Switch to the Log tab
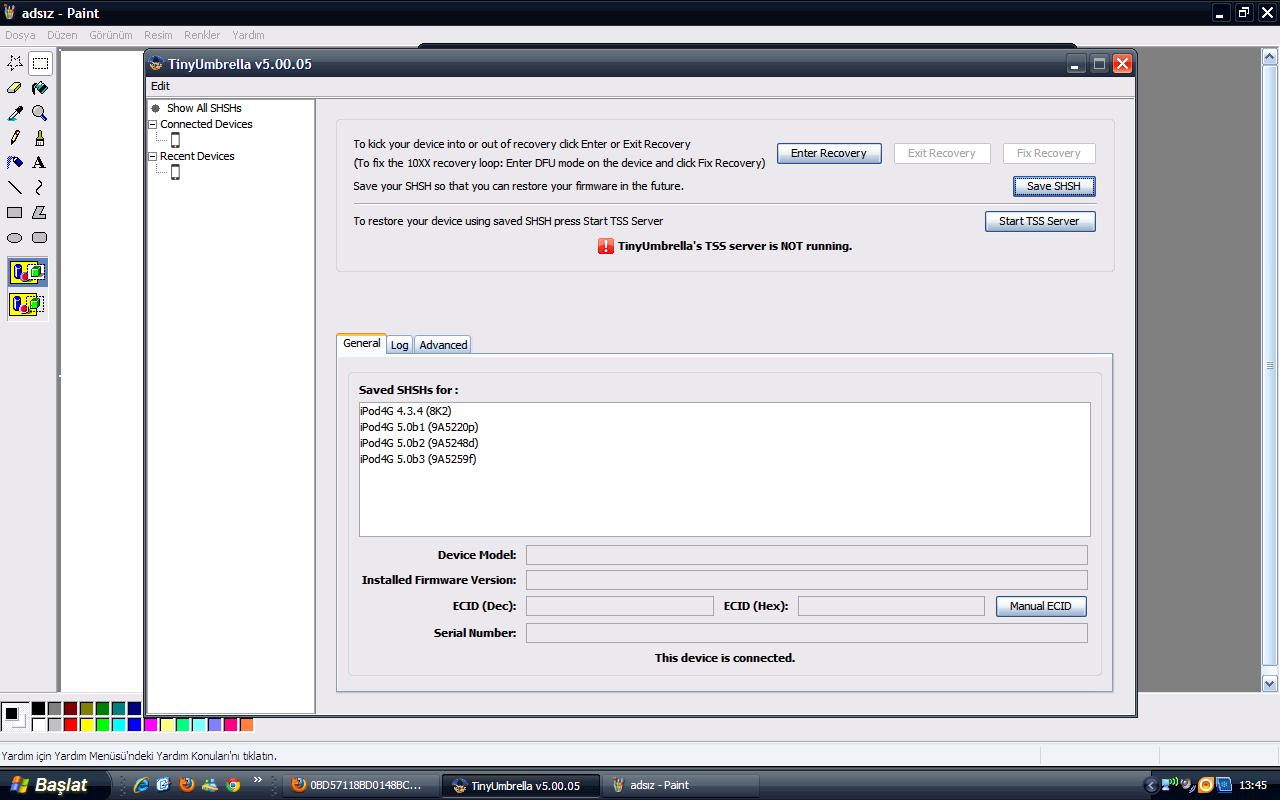1280x800 pixels. point(399,345)
